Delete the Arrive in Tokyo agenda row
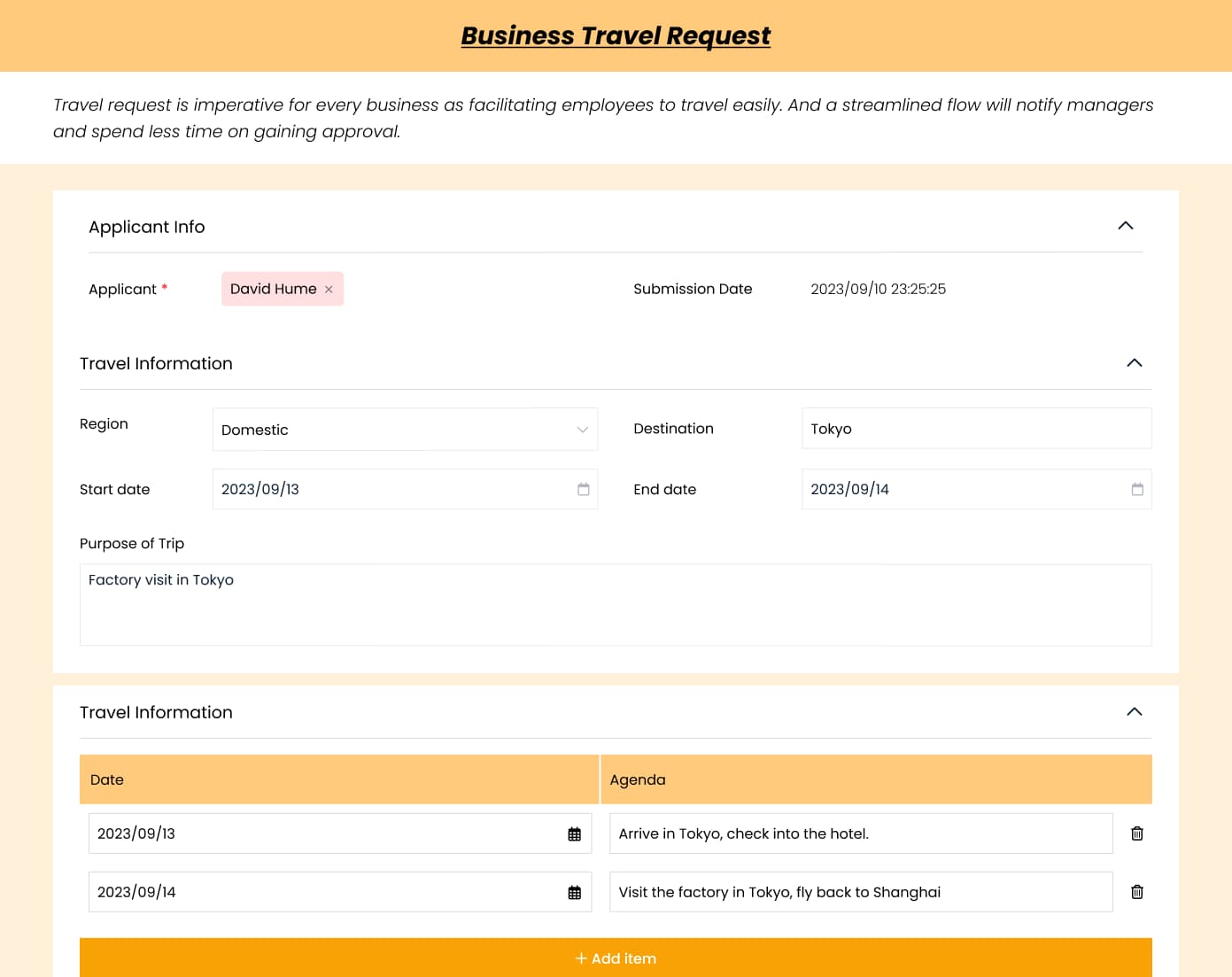Screen dimensions: 1232x977 (1137, 834)
